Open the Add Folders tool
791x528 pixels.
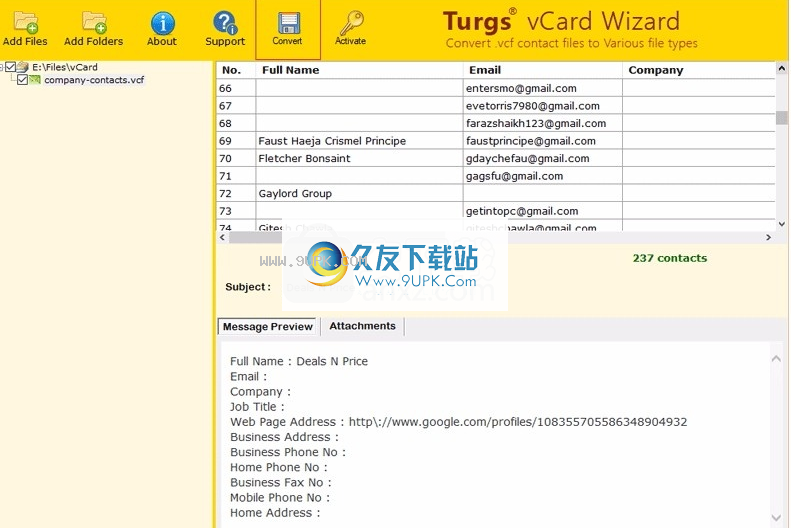93,29
